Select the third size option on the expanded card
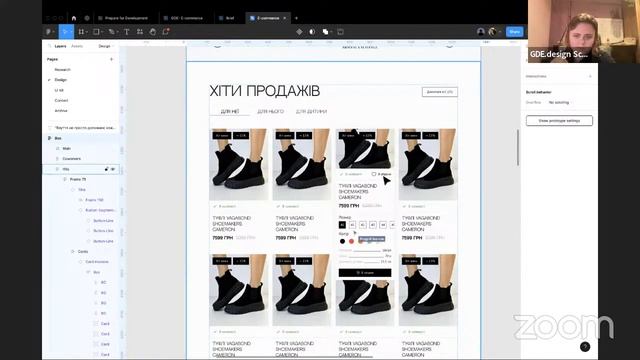This screenshot has height=360, width=640. 362,224
